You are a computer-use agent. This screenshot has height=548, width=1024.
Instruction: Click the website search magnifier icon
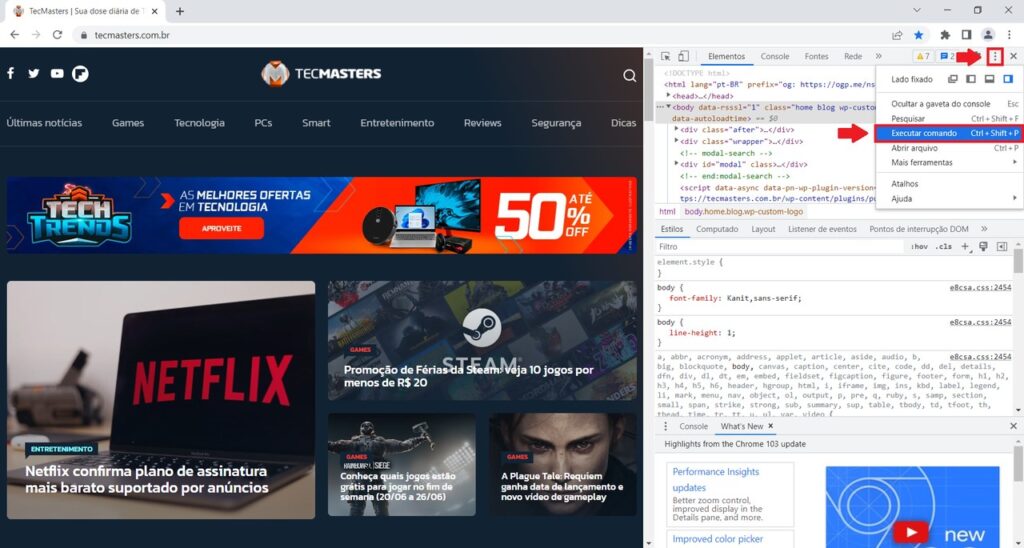tap(629, 75)
